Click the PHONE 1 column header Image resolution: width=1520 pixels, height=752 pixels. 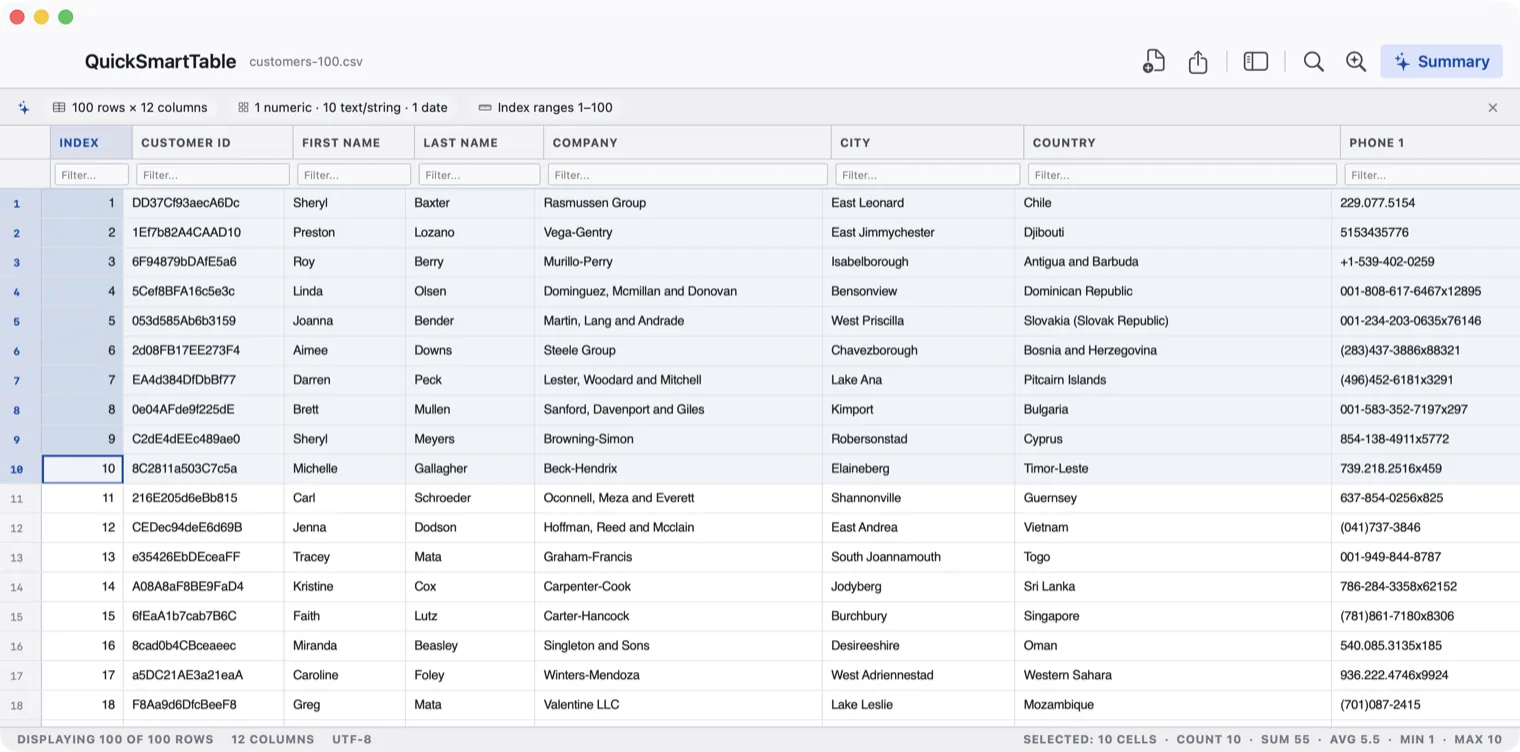point(1430,142)
